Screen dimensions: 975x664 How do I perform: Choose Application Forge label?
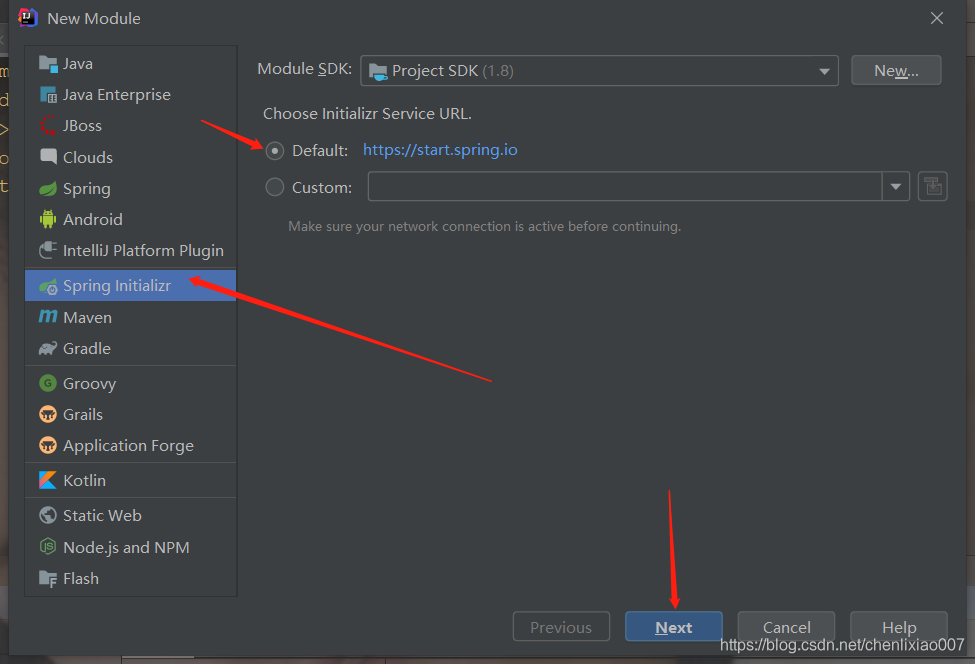128,446
